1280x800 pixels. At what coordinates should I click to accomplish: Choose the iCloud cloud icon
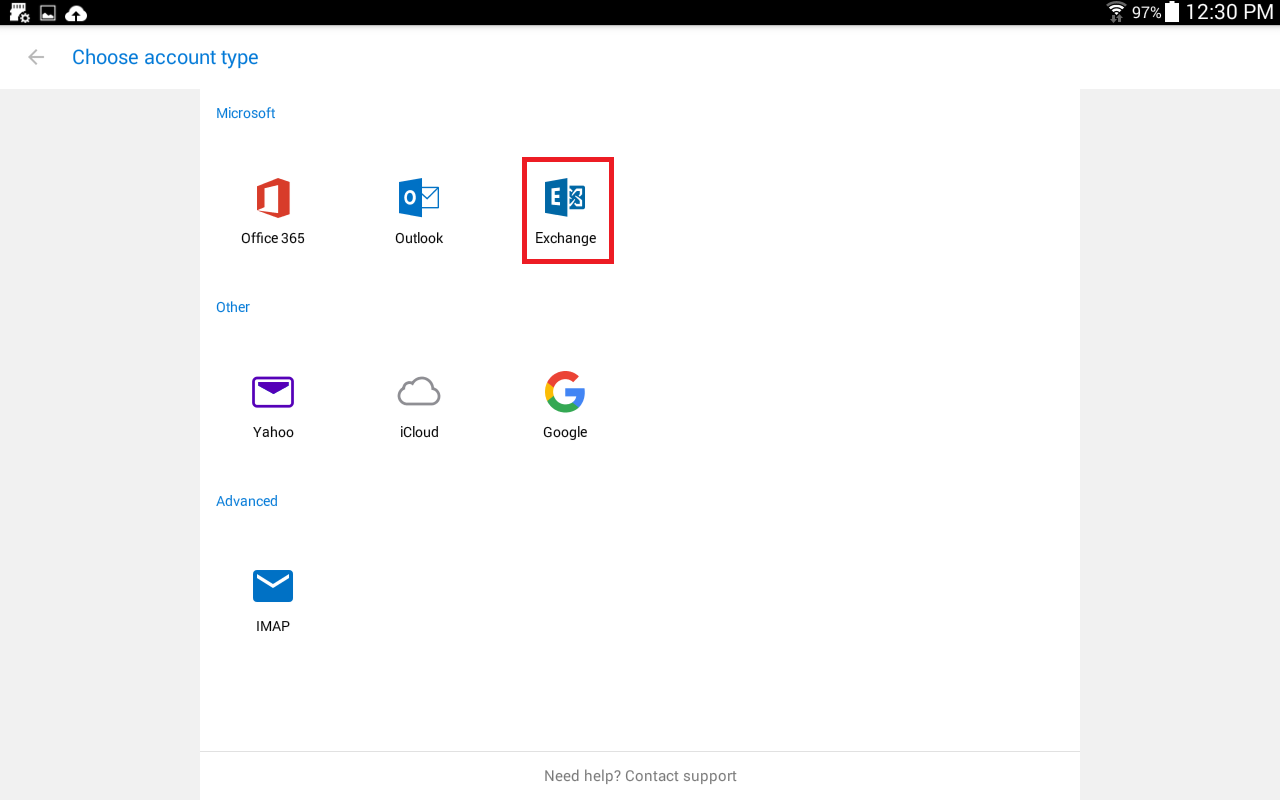(419, 392)
